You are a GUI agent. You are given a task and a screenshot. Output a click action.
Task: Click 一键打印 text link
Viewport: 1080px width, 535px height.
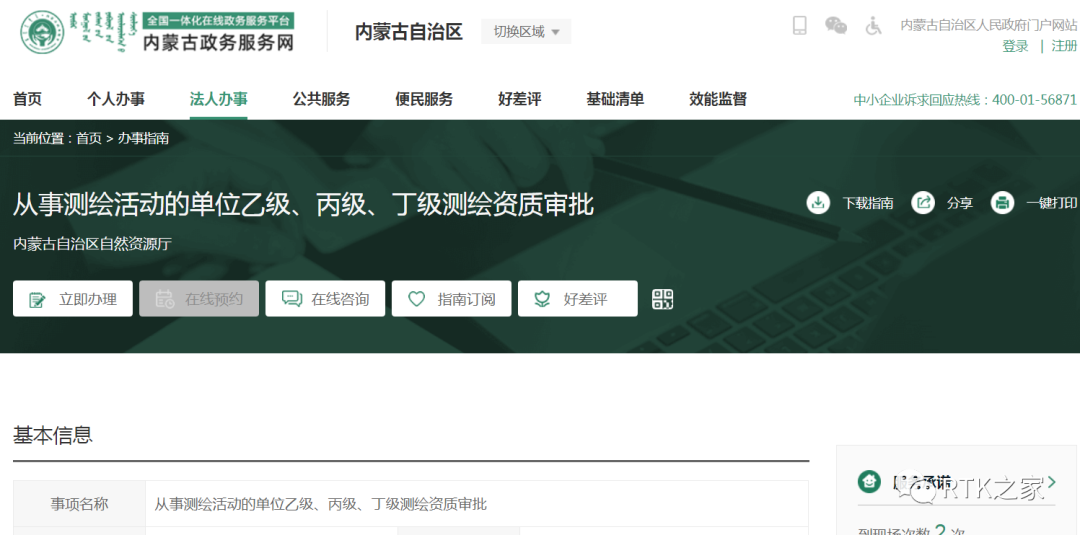tap(1052, 203)
